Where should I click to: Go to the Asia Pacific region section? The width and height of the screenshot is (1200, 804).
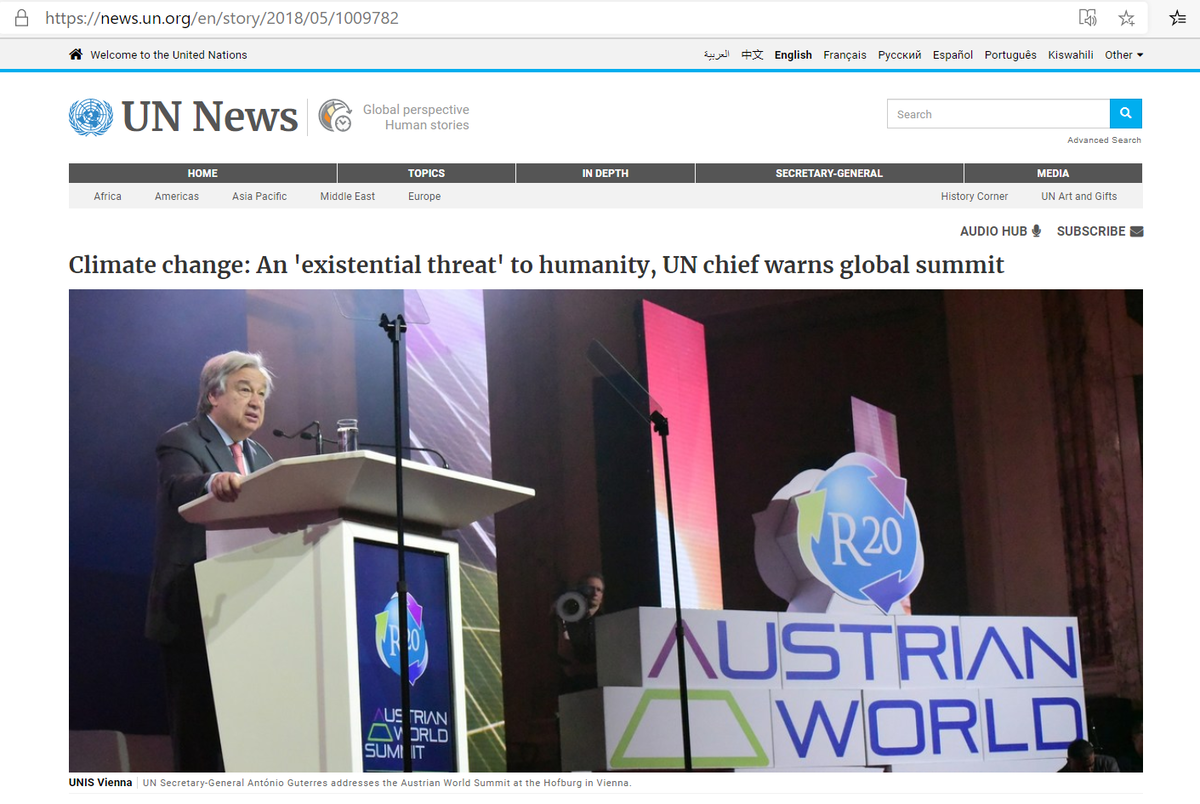(x=259, y=196)
